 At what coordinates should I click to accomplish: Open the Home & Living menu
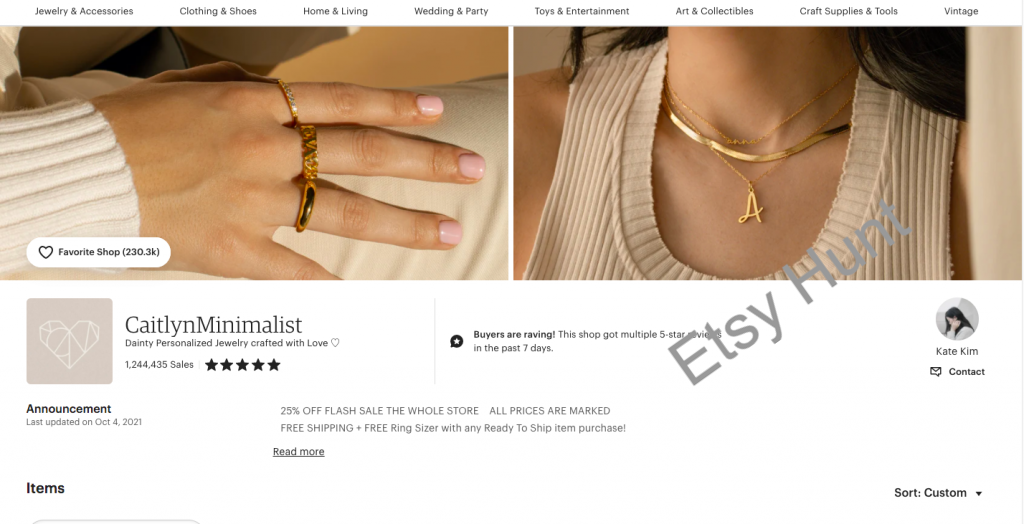[335, 11]
